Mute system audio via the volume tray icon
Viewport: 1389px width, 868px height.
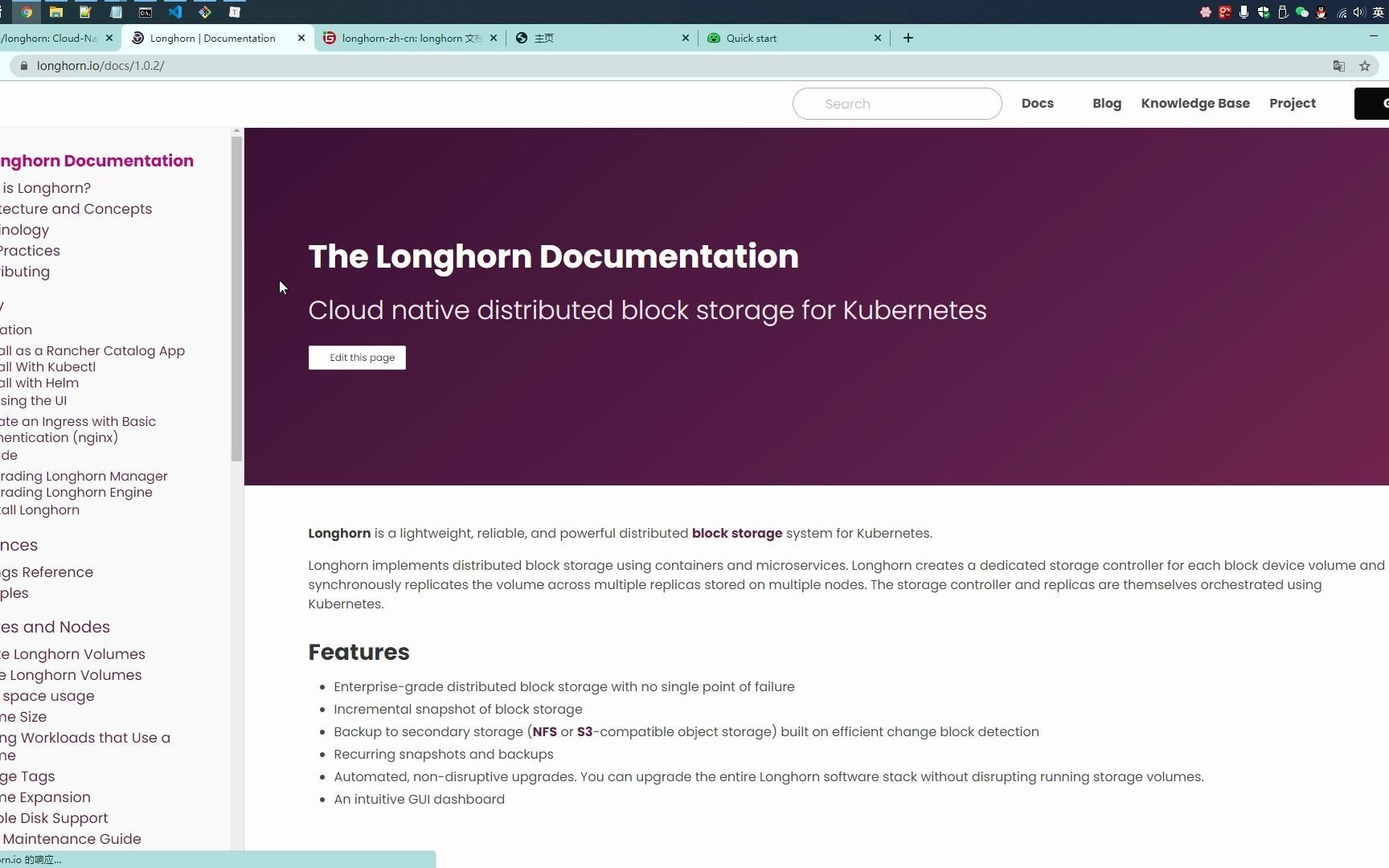1358,12
